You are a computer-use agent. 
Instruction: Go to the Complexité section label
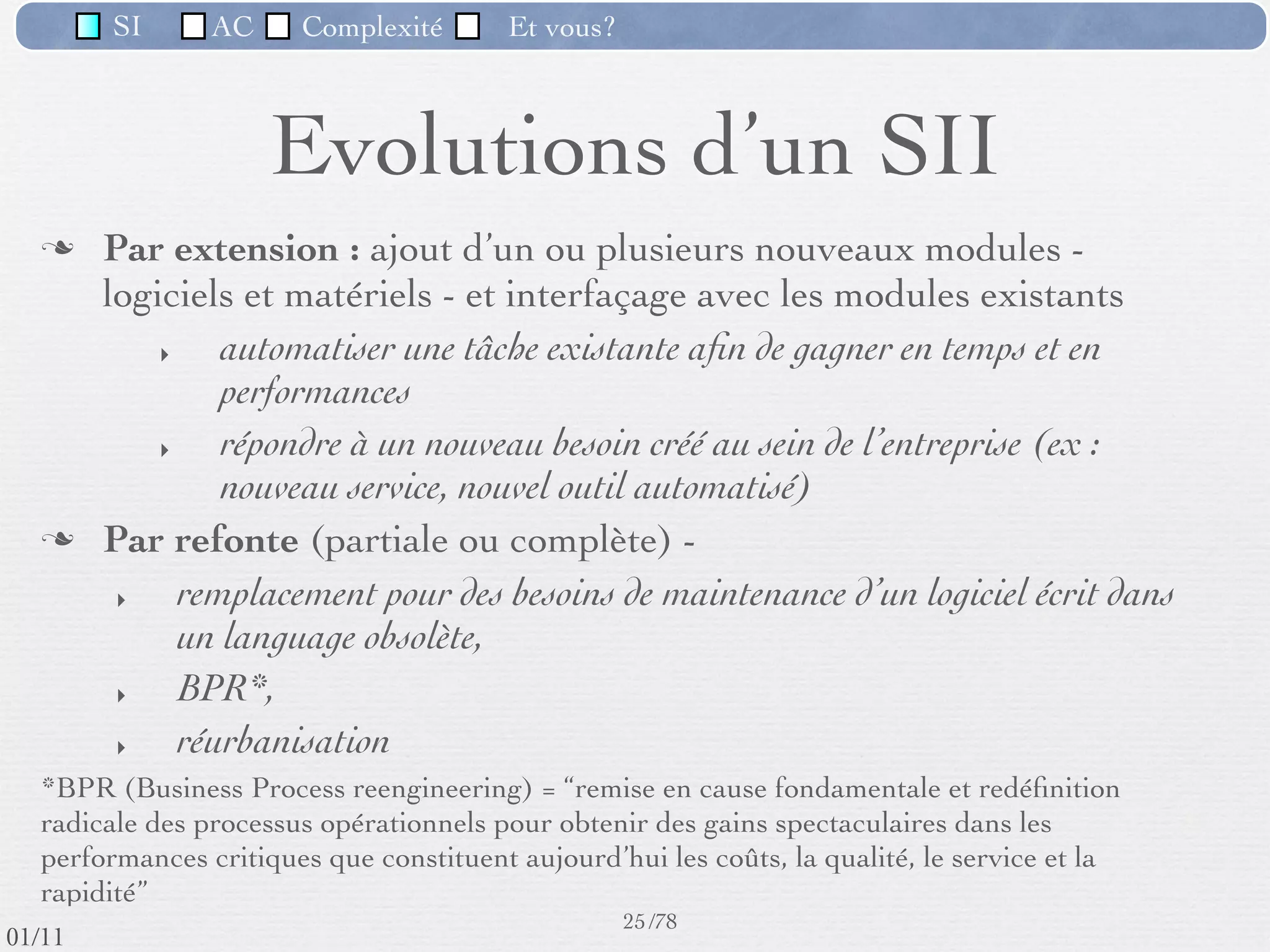[372, 27]
